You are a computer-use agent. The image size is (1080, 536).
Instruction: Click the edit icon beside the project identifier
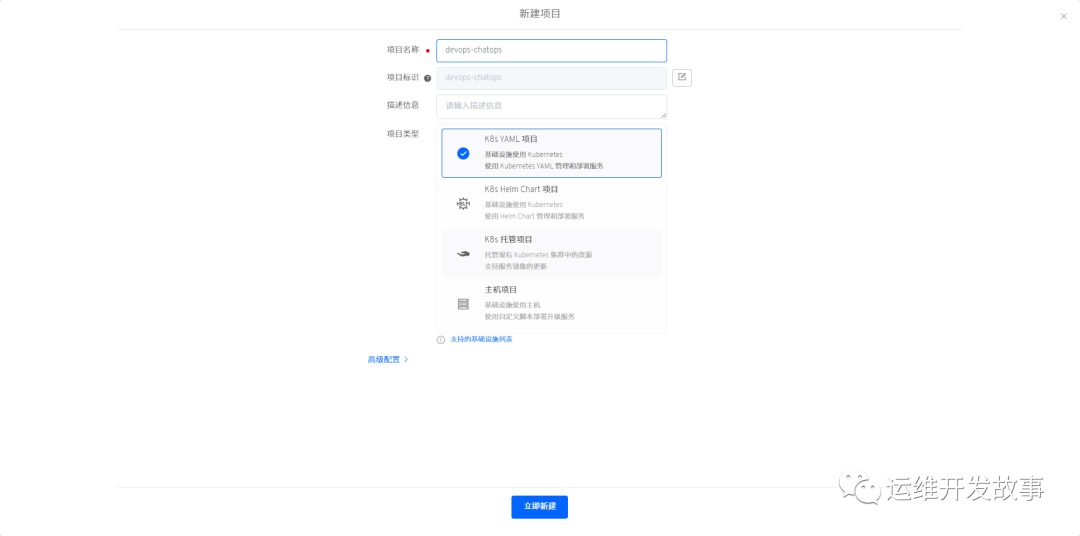682,77
